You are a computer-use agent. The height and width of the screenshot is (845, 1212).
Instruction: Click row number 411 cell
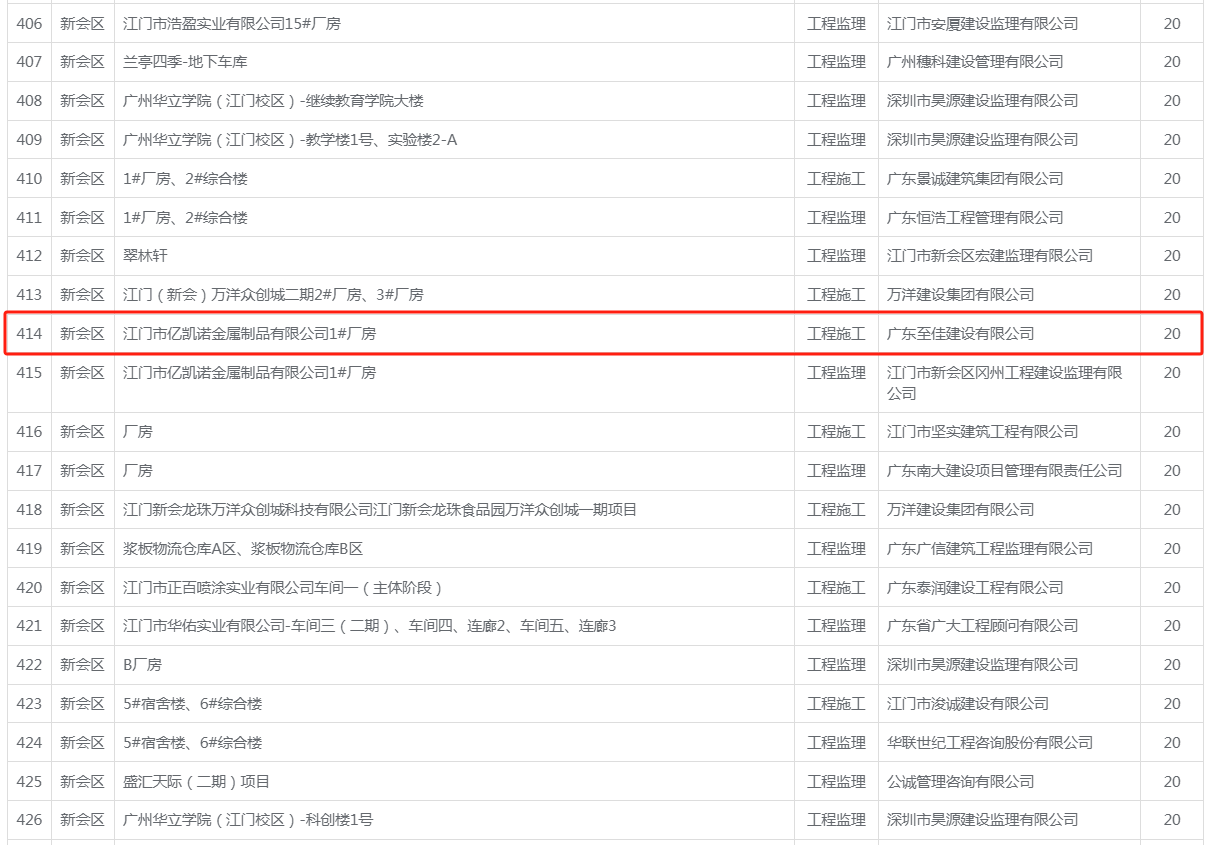tap(29, 217)
